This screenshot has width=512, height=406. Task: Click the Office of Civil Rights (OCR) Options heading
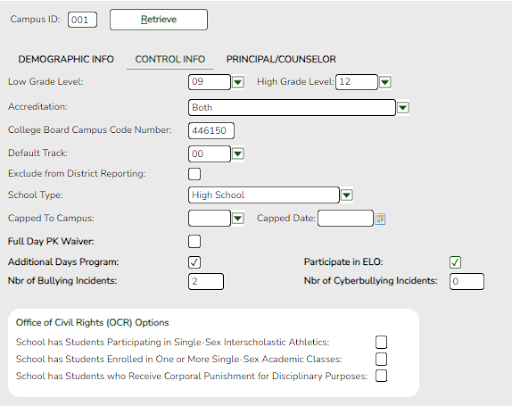click(x=92, y=323)
